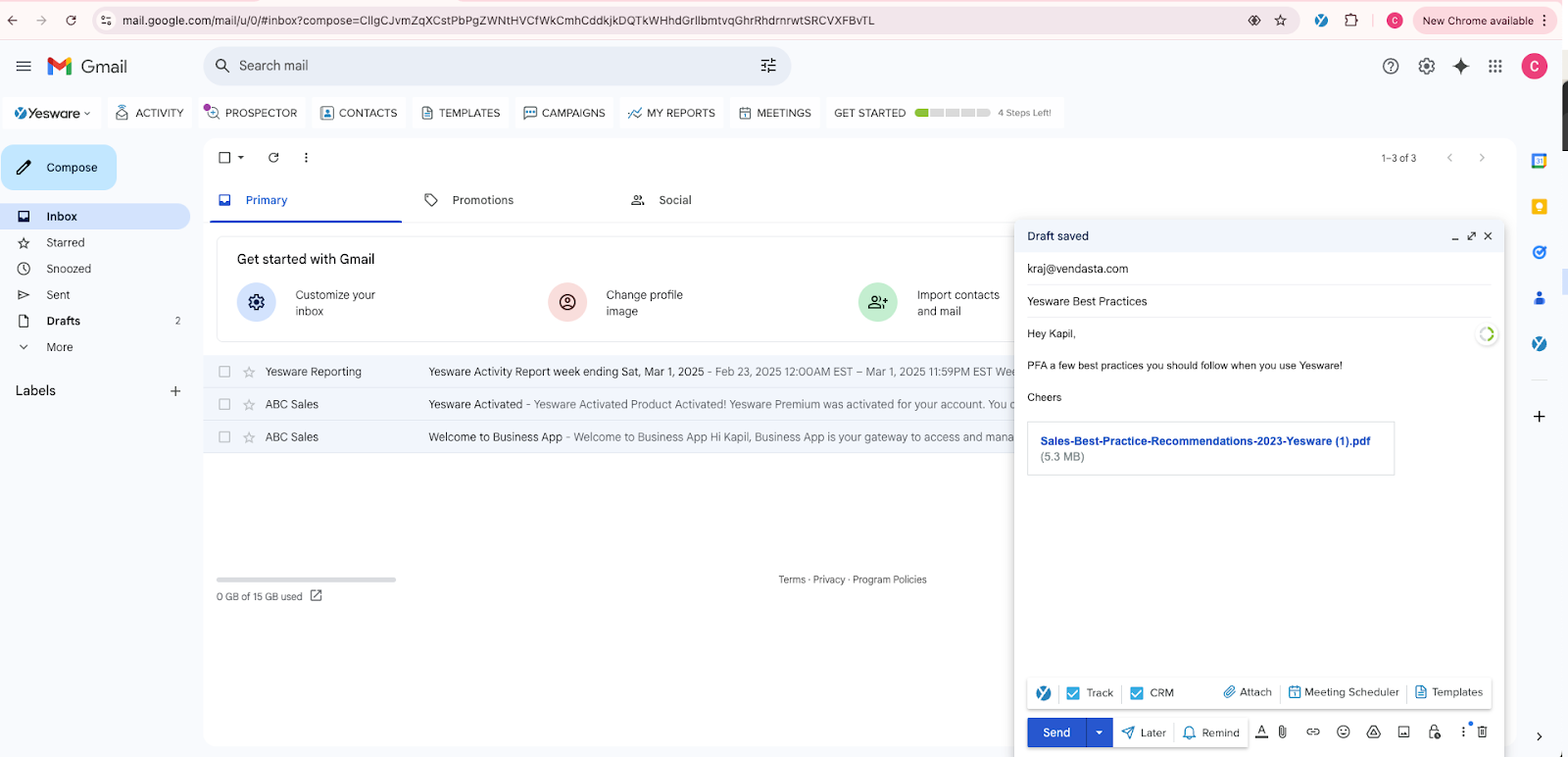Open Google Tasks side panel icon

(x=1540, y=252)
